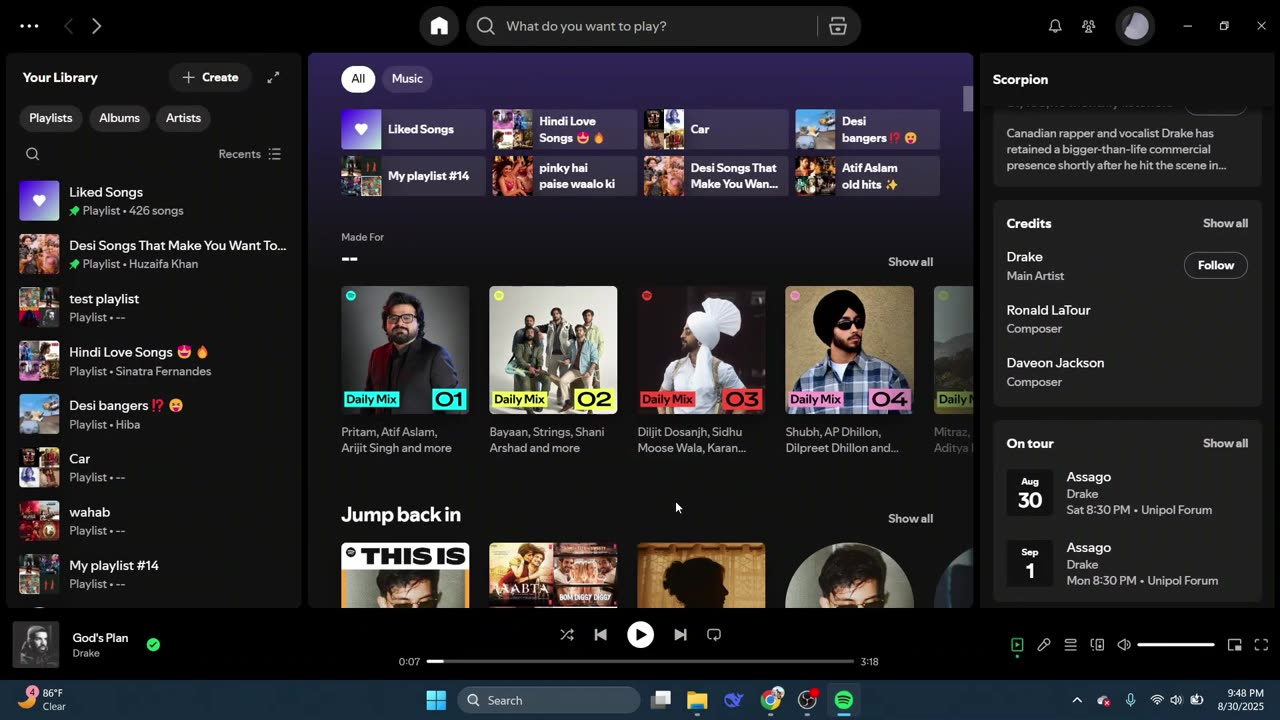Viewport: 1280px width, 720px height.
Task: Open File Explorer from the taskbar
Action: point(697,700)
